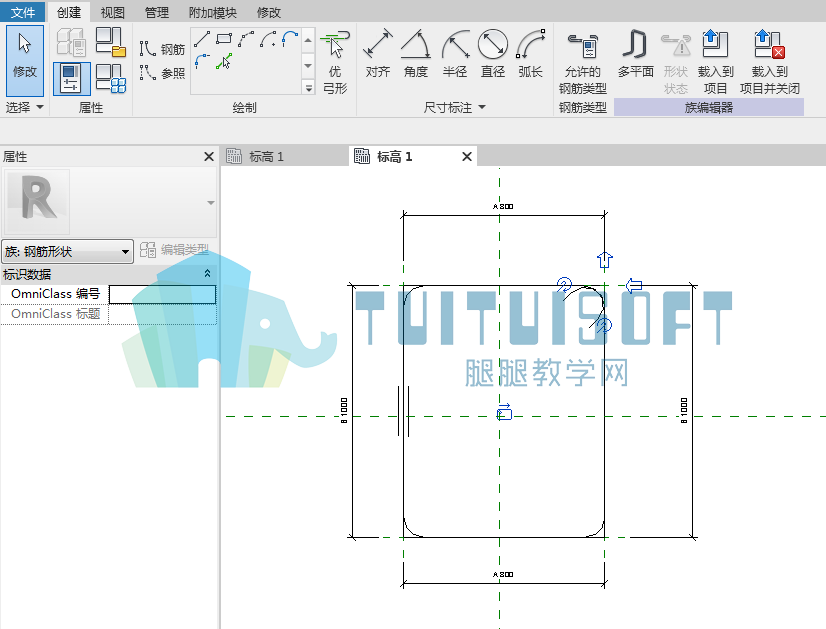The height and width of the screenshot is (629, 826).
Task: Select the 弧长 arc length tool
Action: pos(530,54)
